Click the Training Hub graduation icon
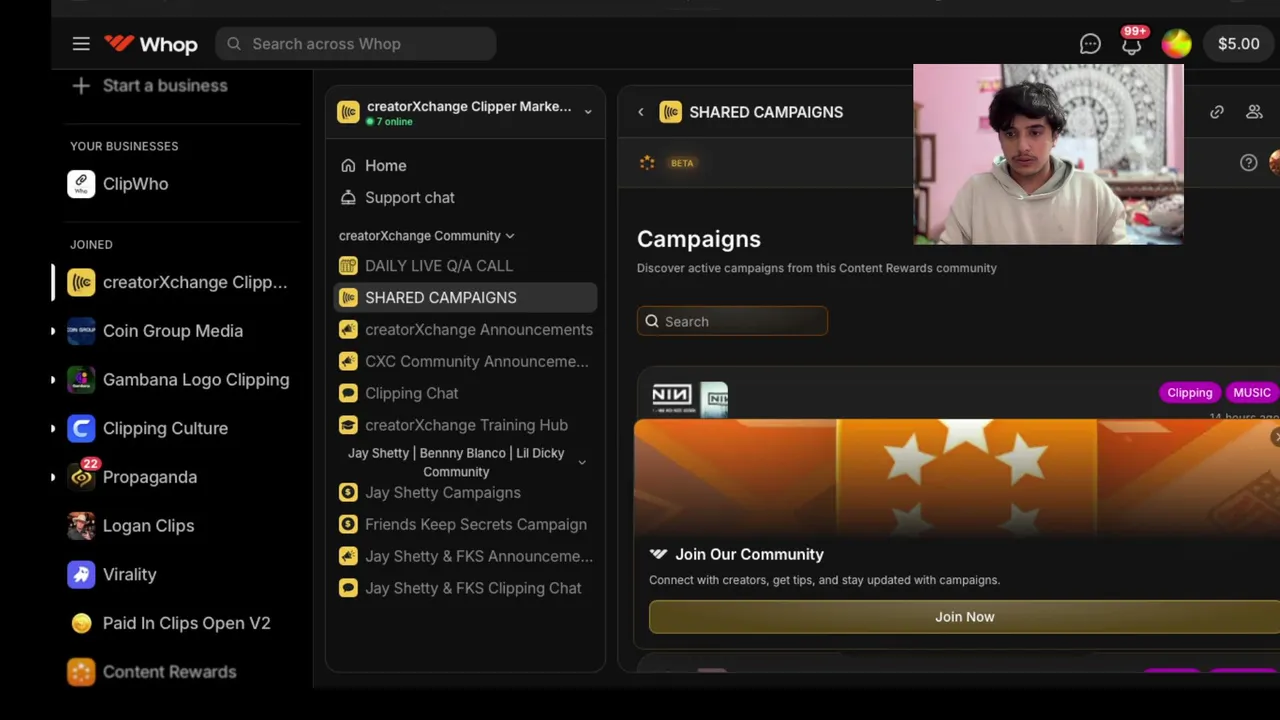The height and width of the screenshot is (720, 1280). [x=348, y=426]
